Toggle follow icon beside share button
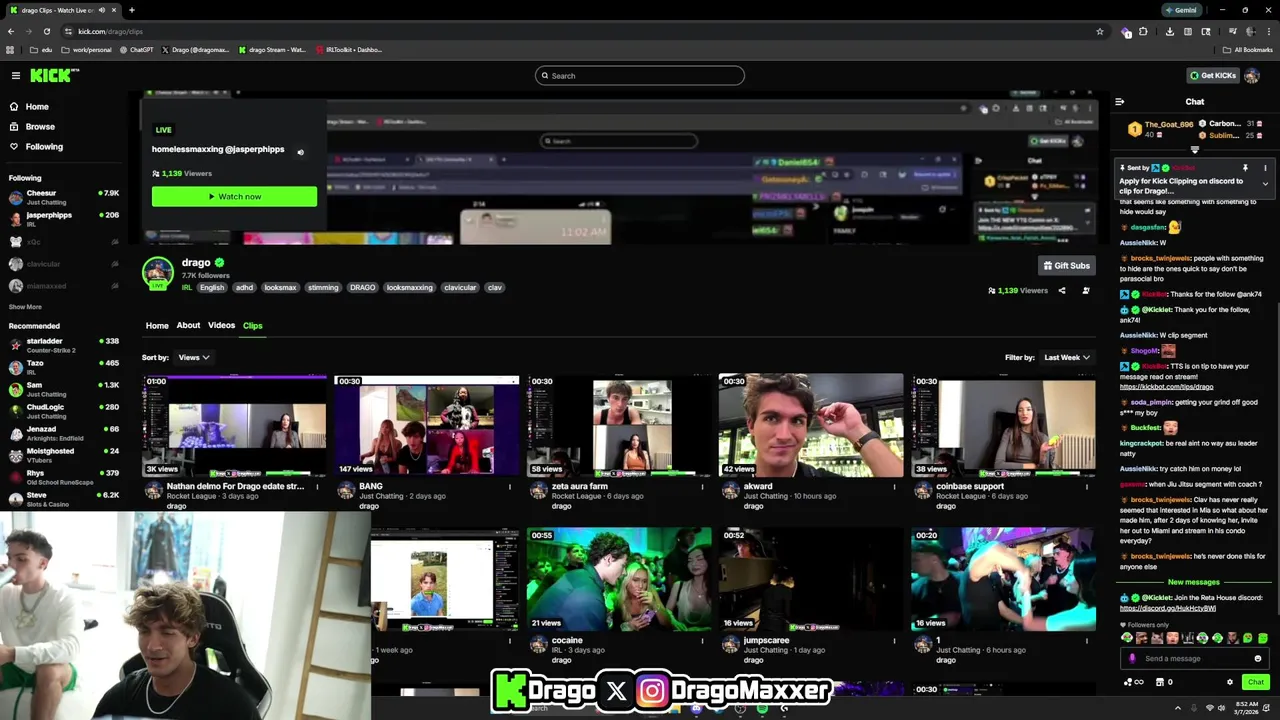 click(x=1086, y=291)
